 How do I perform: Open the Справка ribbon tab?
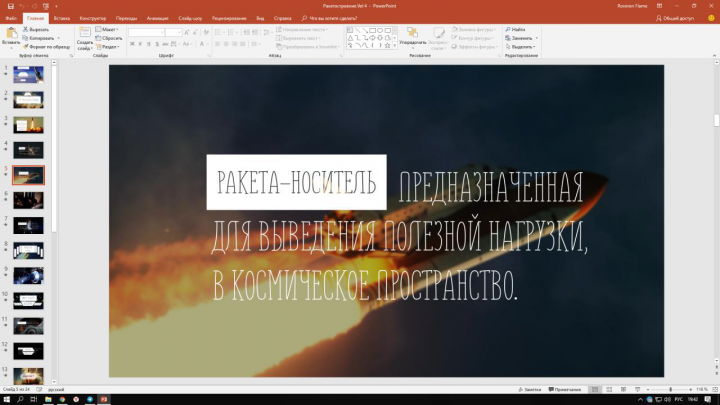point(282,18)
